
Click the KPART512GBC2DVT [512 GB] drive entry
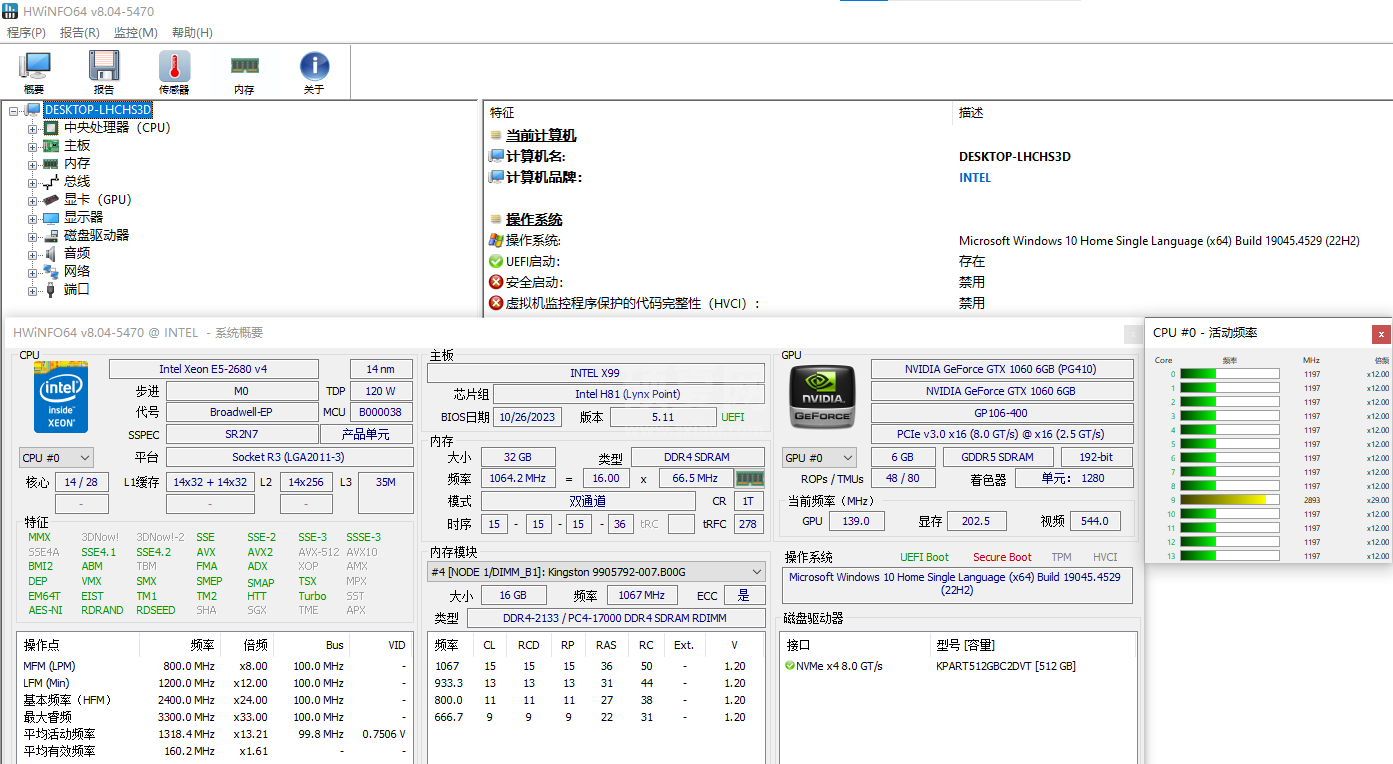pos(1006,666)
